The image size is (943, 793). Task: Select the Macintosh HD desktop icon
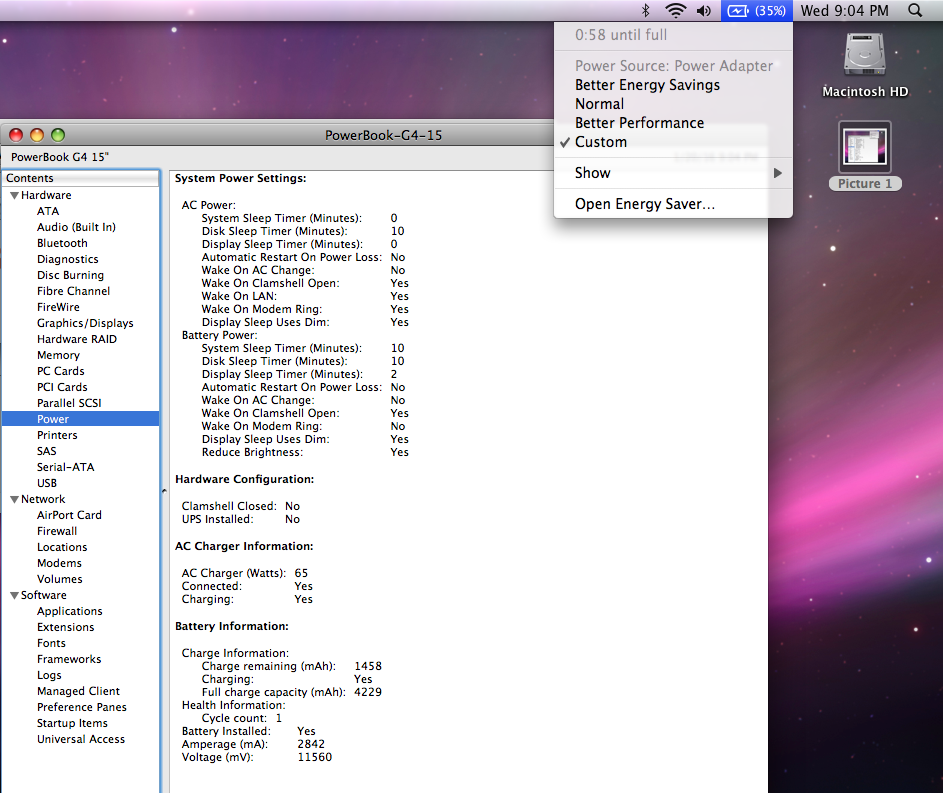[x=865, y=66]
